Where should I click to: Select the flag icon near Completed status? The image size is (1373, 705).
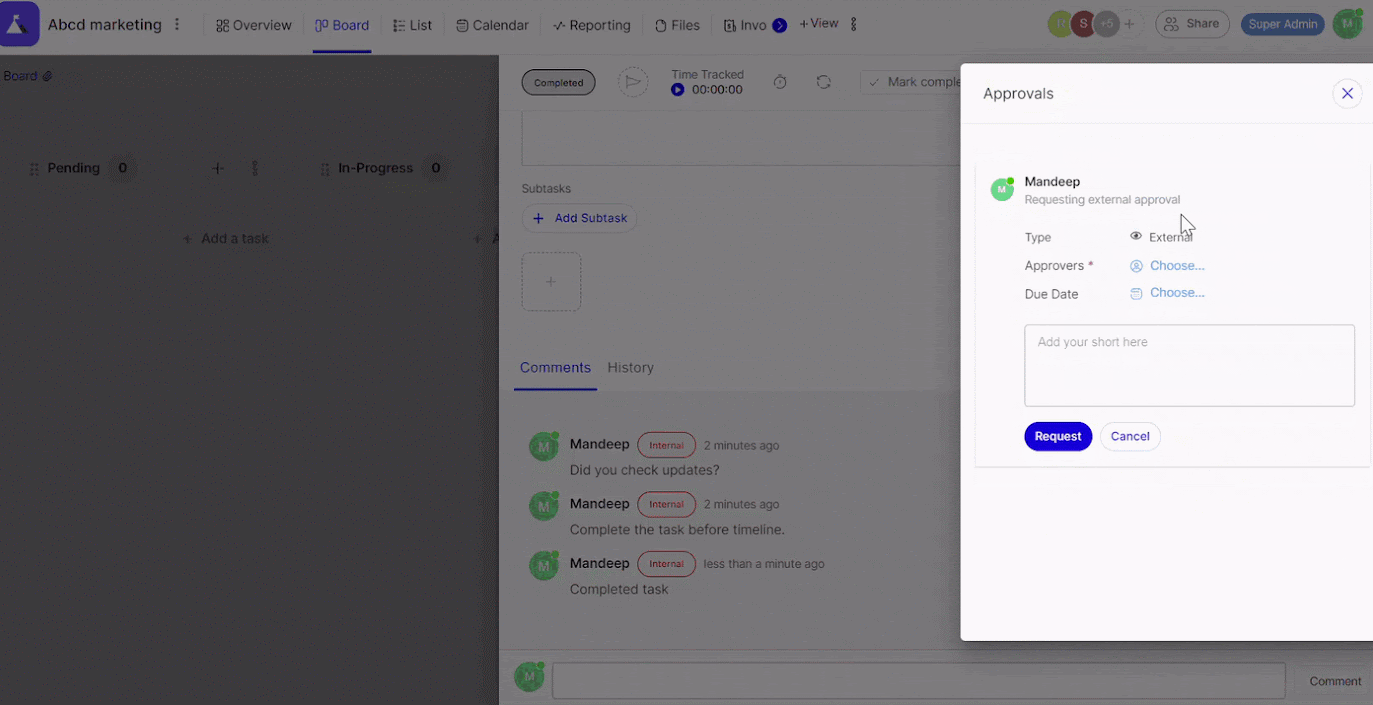[633, 82]
